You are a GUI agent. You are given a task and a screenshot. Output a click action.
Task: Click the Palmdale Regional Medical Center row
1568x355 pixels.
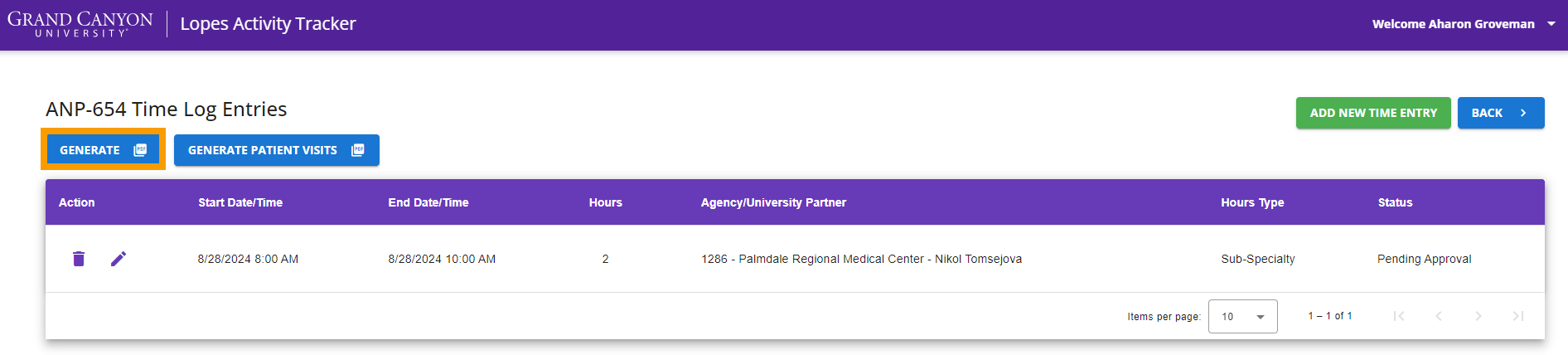(x=795, y=259)
